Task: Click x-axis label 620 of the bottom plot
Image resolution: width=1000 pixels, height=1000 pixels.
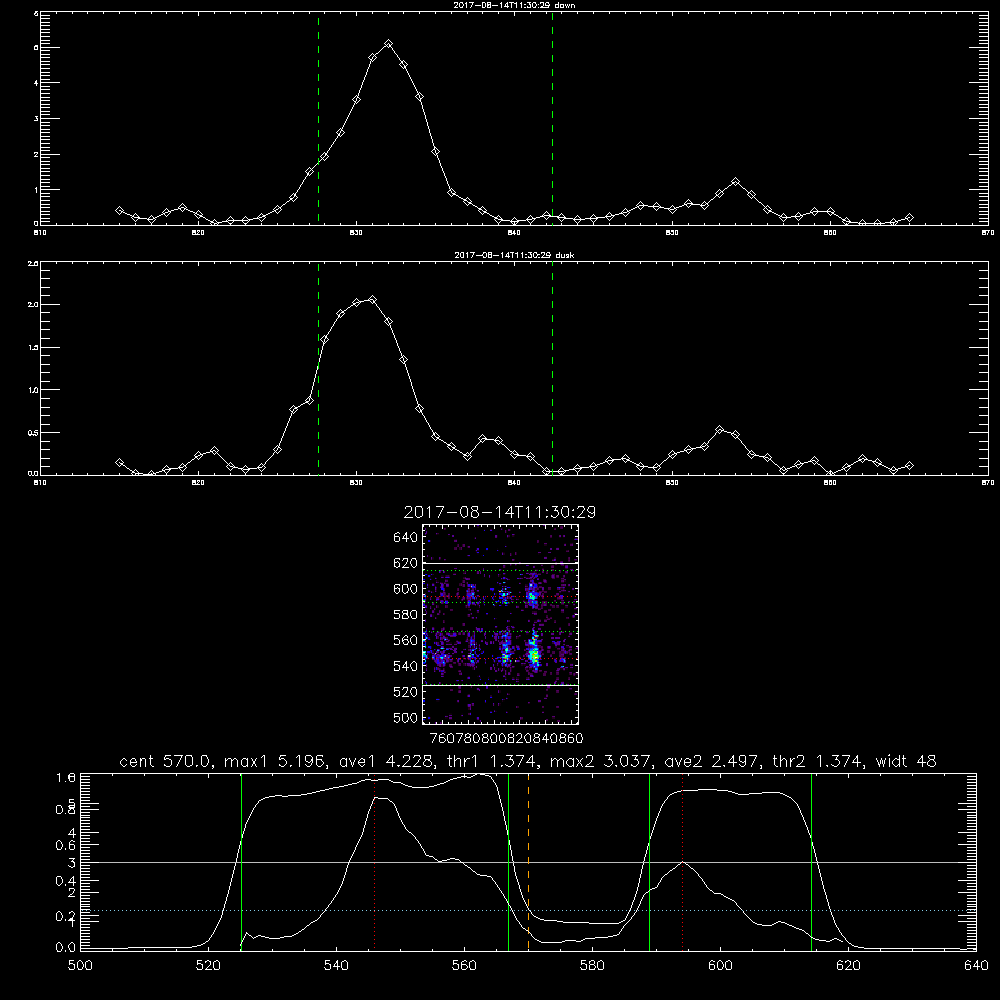Action: coord(848,966)
